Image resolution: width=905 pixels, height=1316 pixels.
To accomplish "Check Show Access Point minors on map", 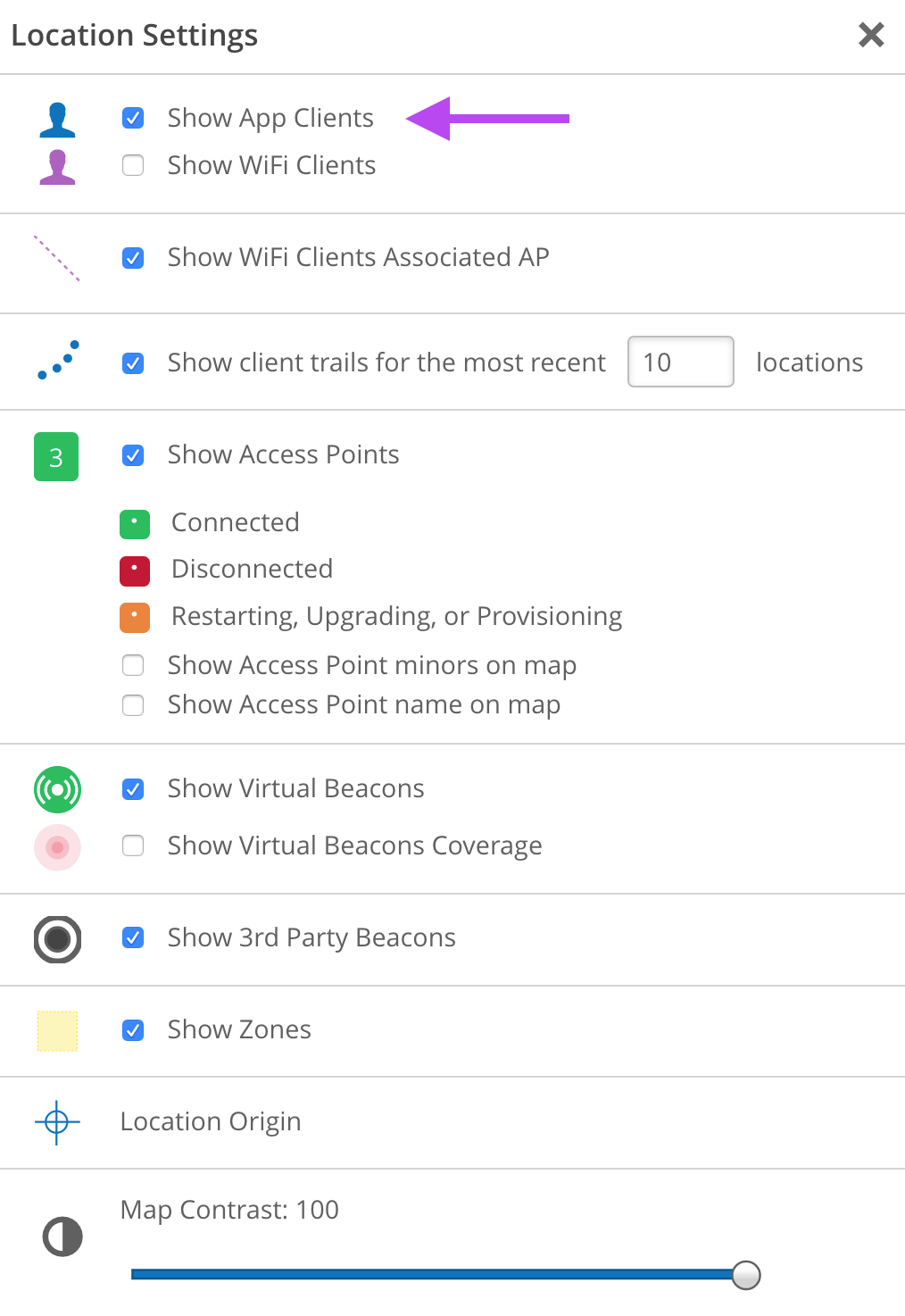I will click(x=133, y=665).
